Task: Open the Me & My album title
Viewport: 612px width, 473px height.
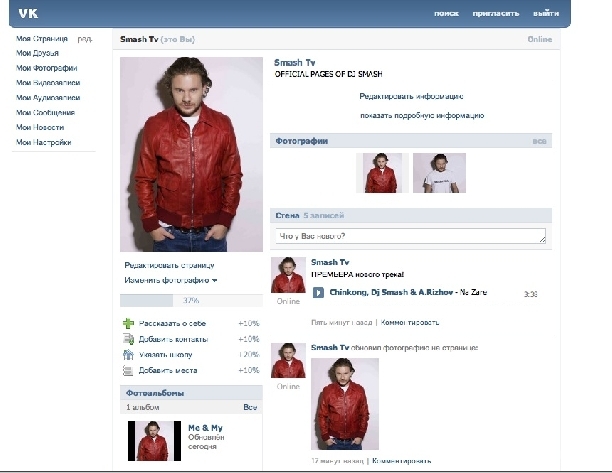Action: (x=205, y=428)
